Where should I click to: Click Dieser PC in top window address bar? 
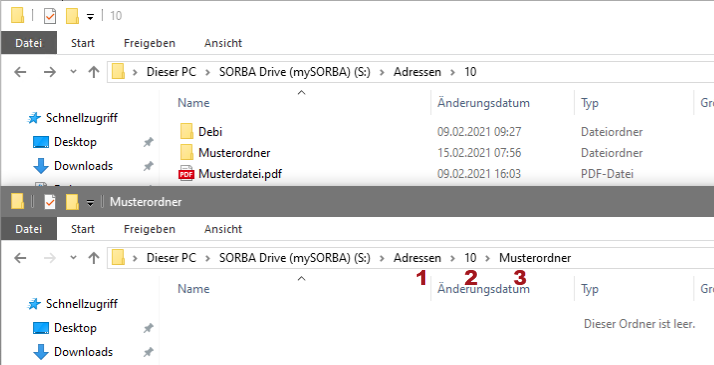tap(171, 72)
